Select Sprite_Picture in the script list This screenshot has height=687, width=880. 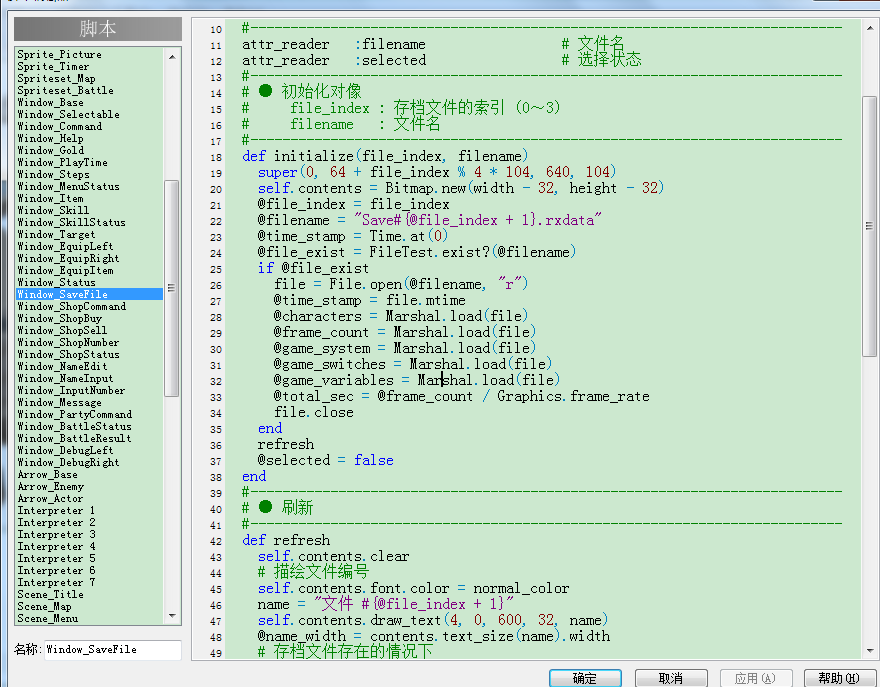59,54
